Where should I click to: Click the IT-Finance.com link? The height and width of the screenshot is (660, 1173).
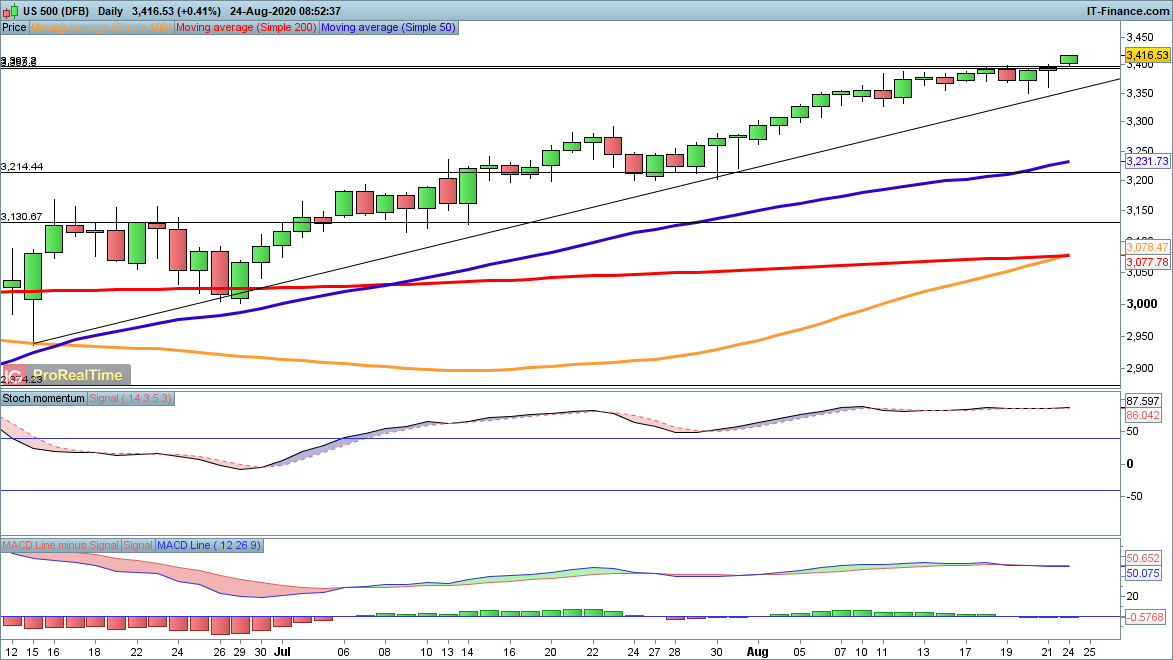(x=1127, y=9)
